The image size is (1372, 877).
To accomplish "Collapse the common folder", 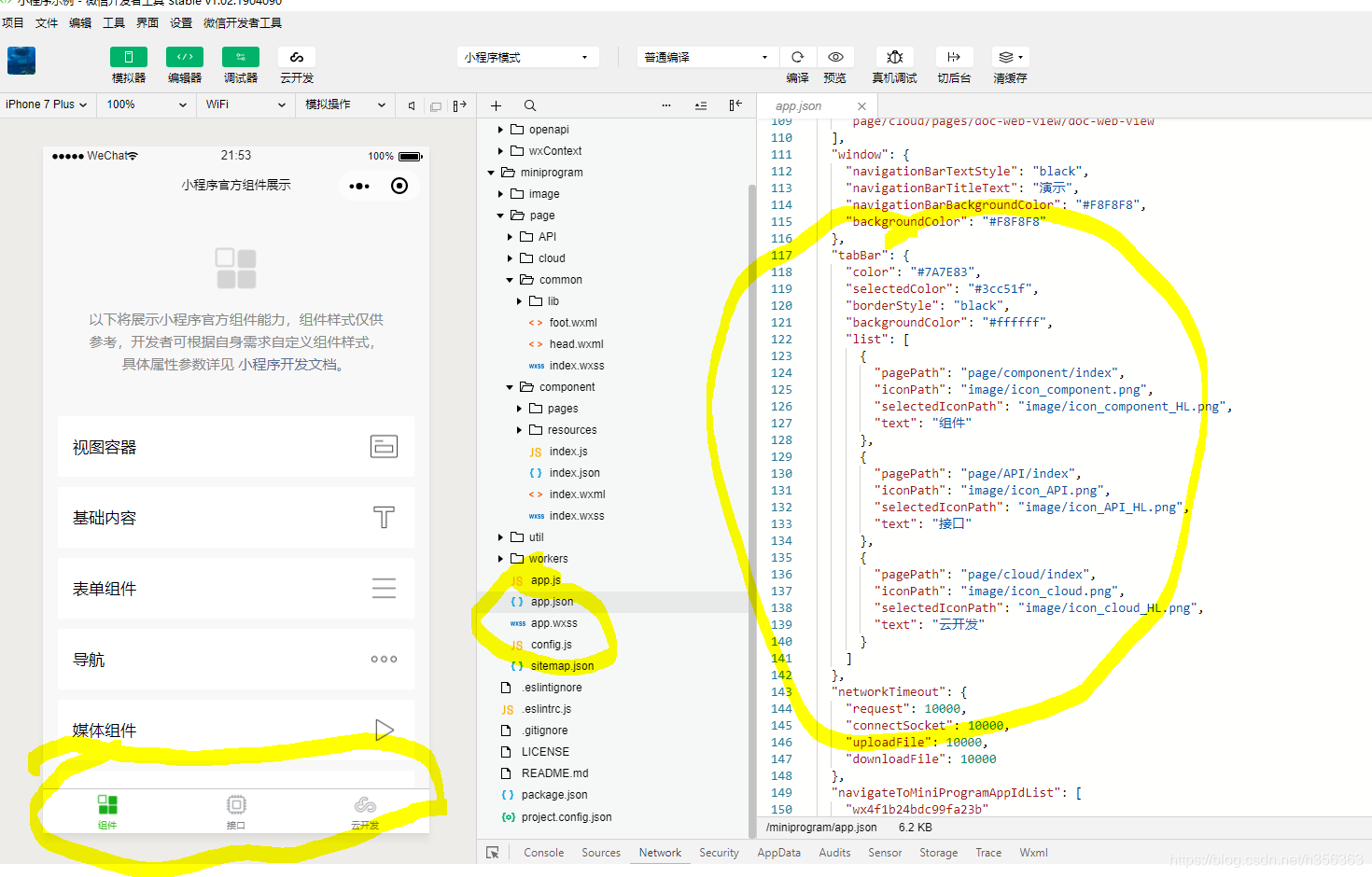I will 510,280.
